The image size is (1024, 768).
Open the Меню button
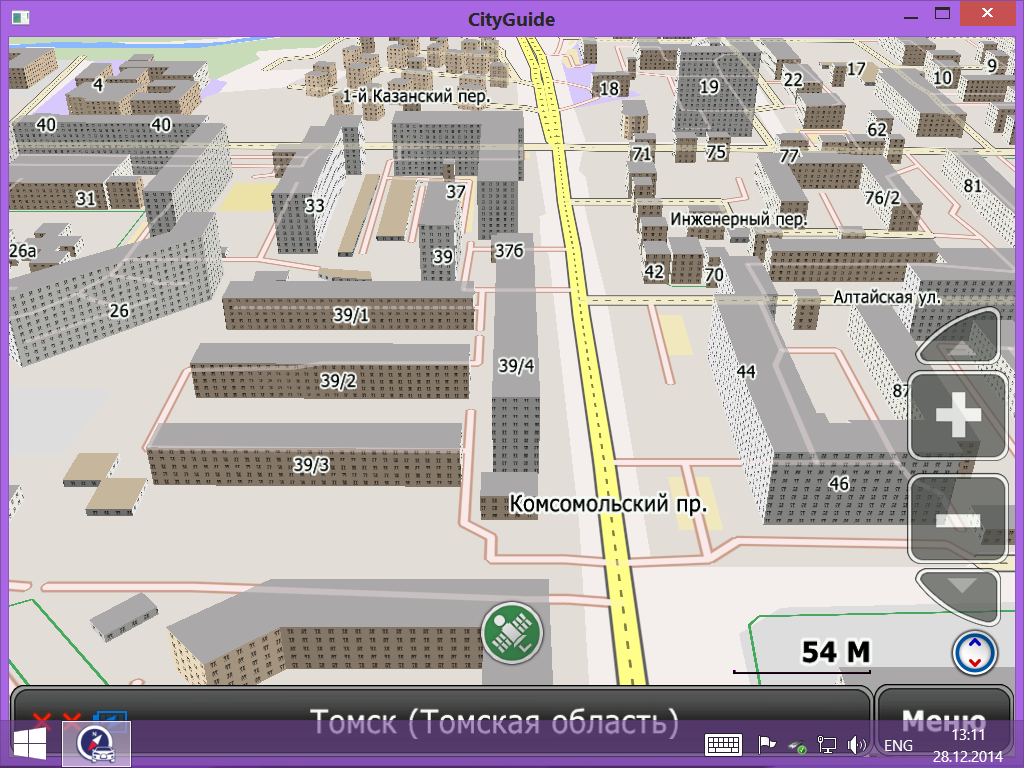point(942,720)
